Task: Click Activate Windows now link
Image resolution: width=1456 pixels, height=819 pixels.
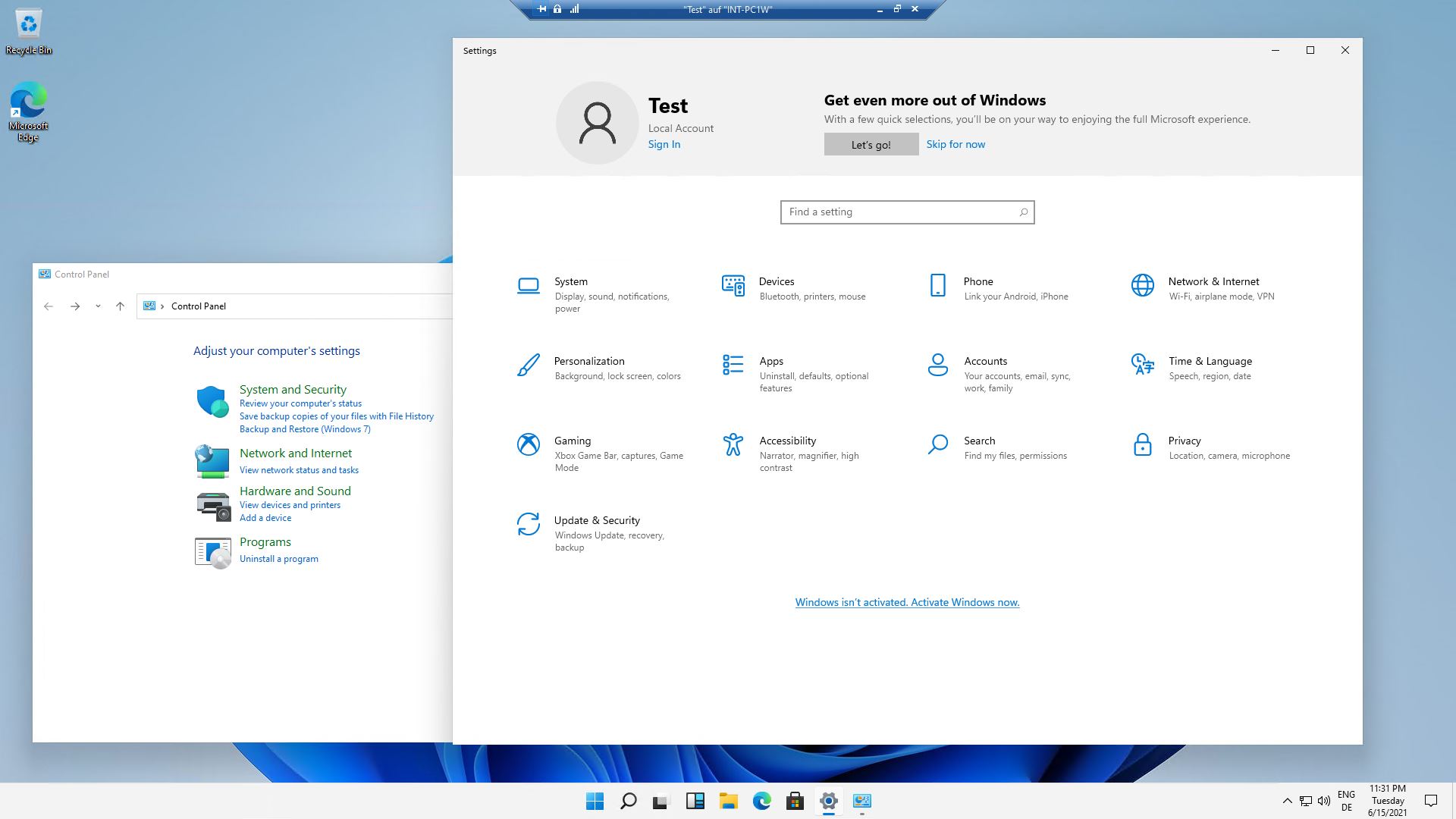Action: tap(907, 602)
